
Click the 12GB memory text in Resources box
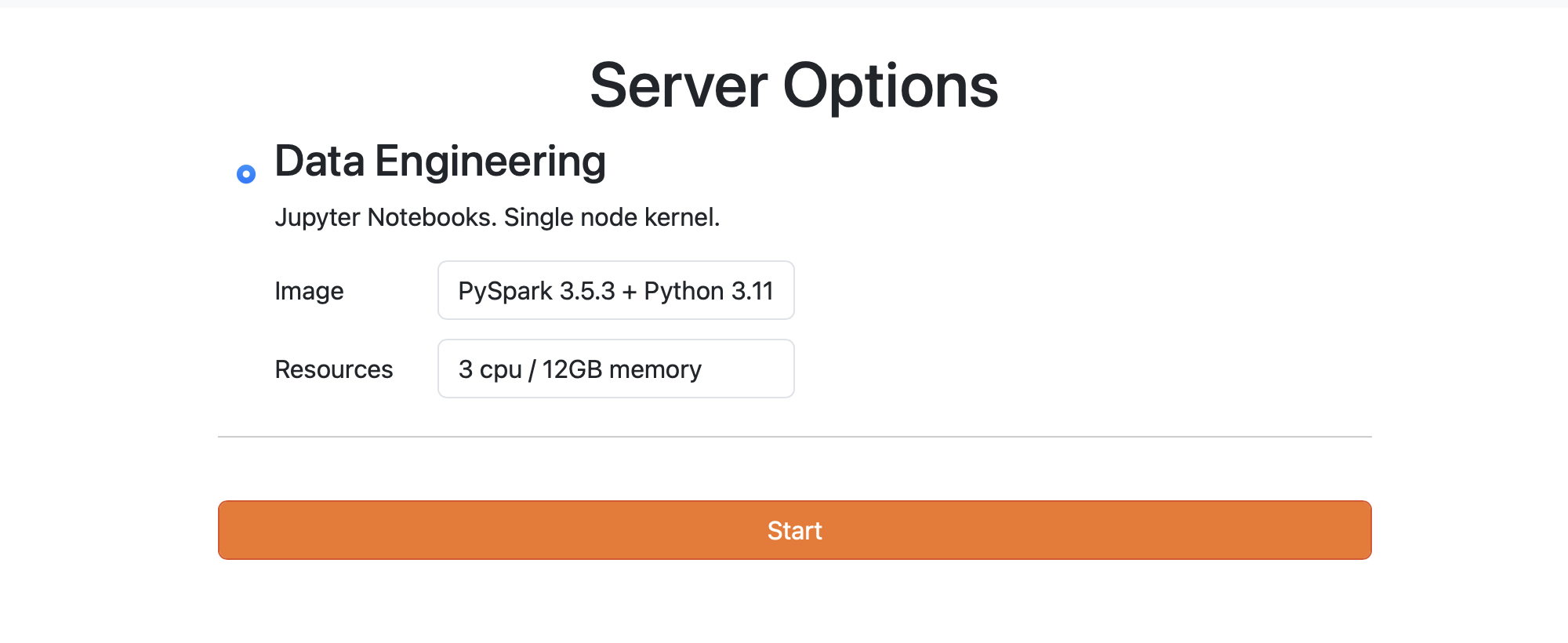coord(622,369)
